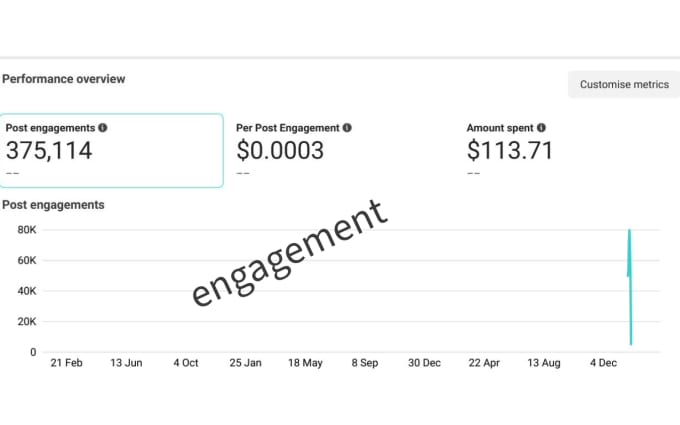
Task: Click the 21 Feb date label
Action: pyautogui.click(x=66, y=363)
